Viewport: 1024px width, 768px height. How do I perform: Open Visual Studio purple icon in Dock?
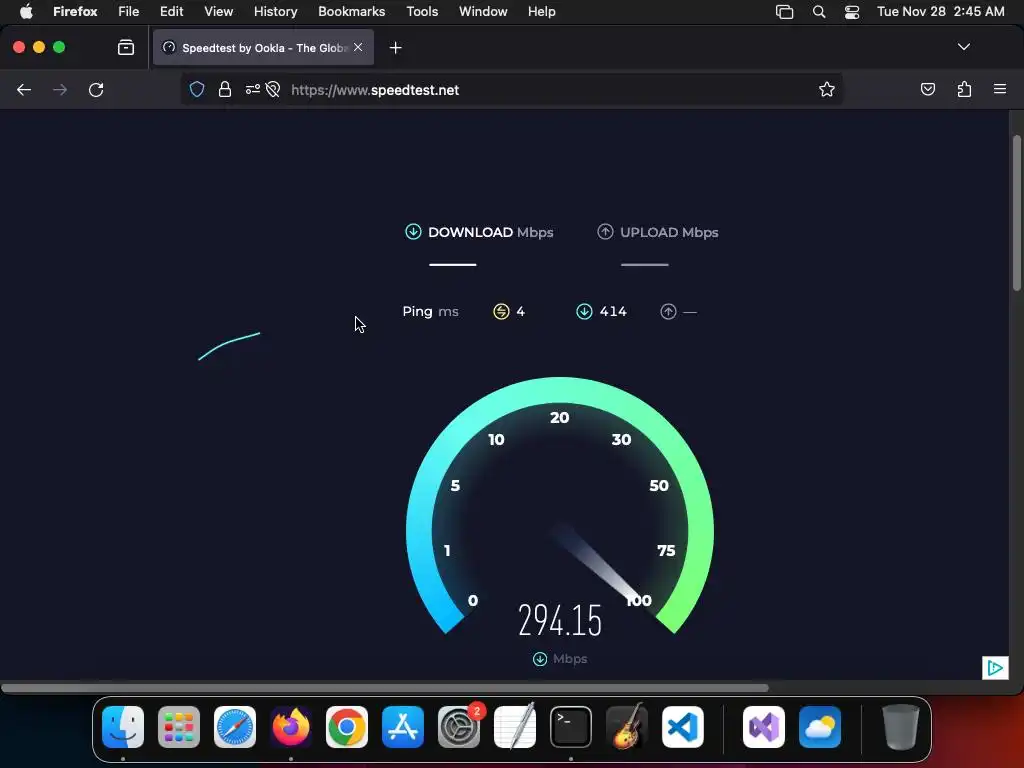763,727
